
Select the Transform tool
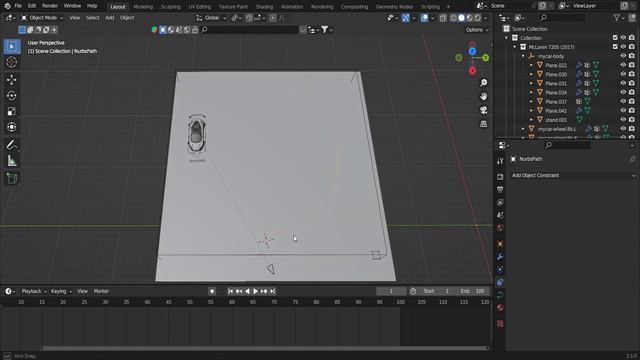[x=12, y=127]
